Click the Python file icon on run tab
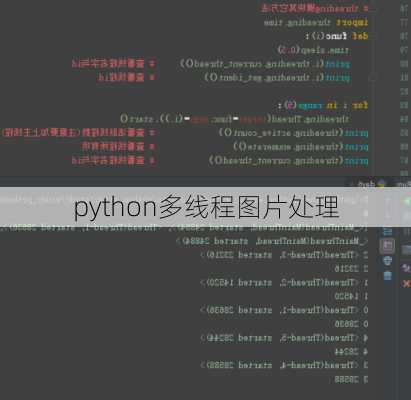411x400 pixels. [382, 183]
